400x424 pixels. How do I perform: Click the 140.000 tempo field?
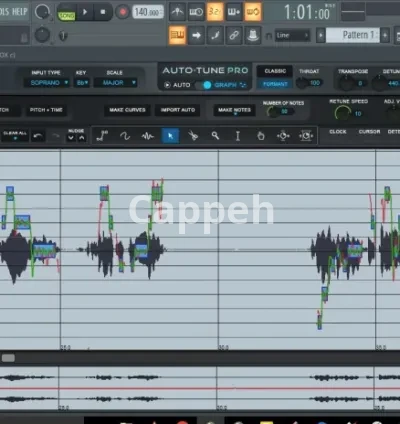(x=148, y=12)
